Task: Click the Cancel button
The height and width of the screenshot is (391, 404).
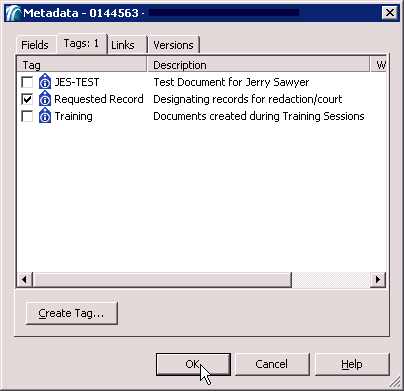Action: [x=272, y=364]
